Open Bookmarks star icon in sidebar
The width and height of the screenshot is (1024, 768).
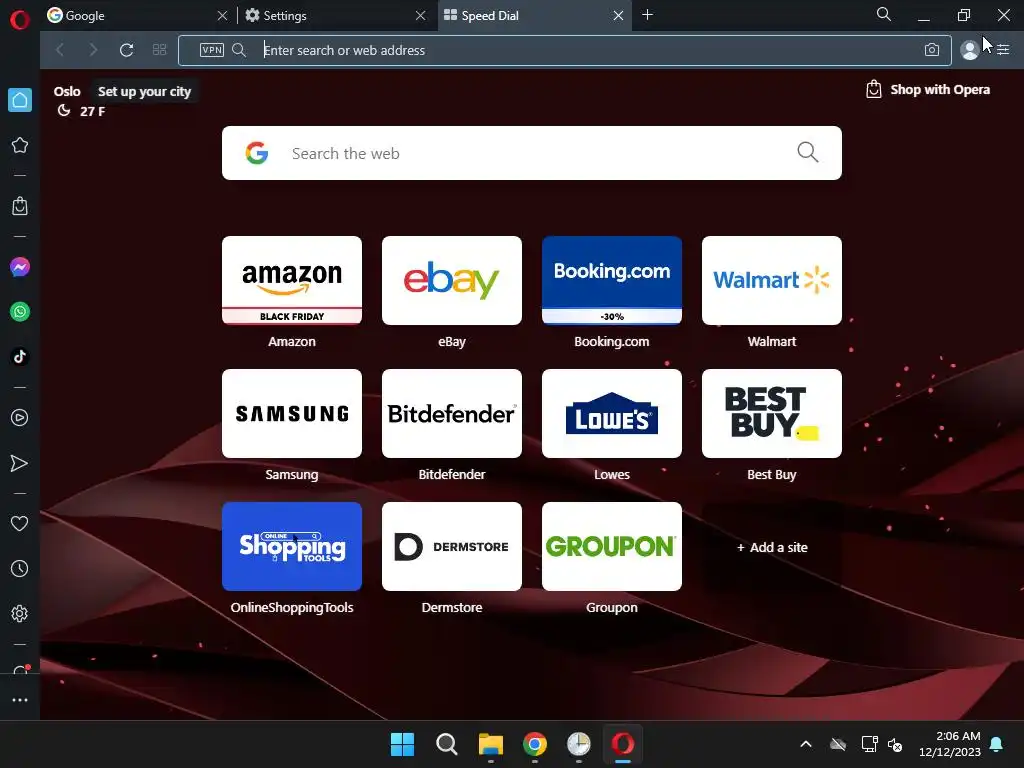20,145
